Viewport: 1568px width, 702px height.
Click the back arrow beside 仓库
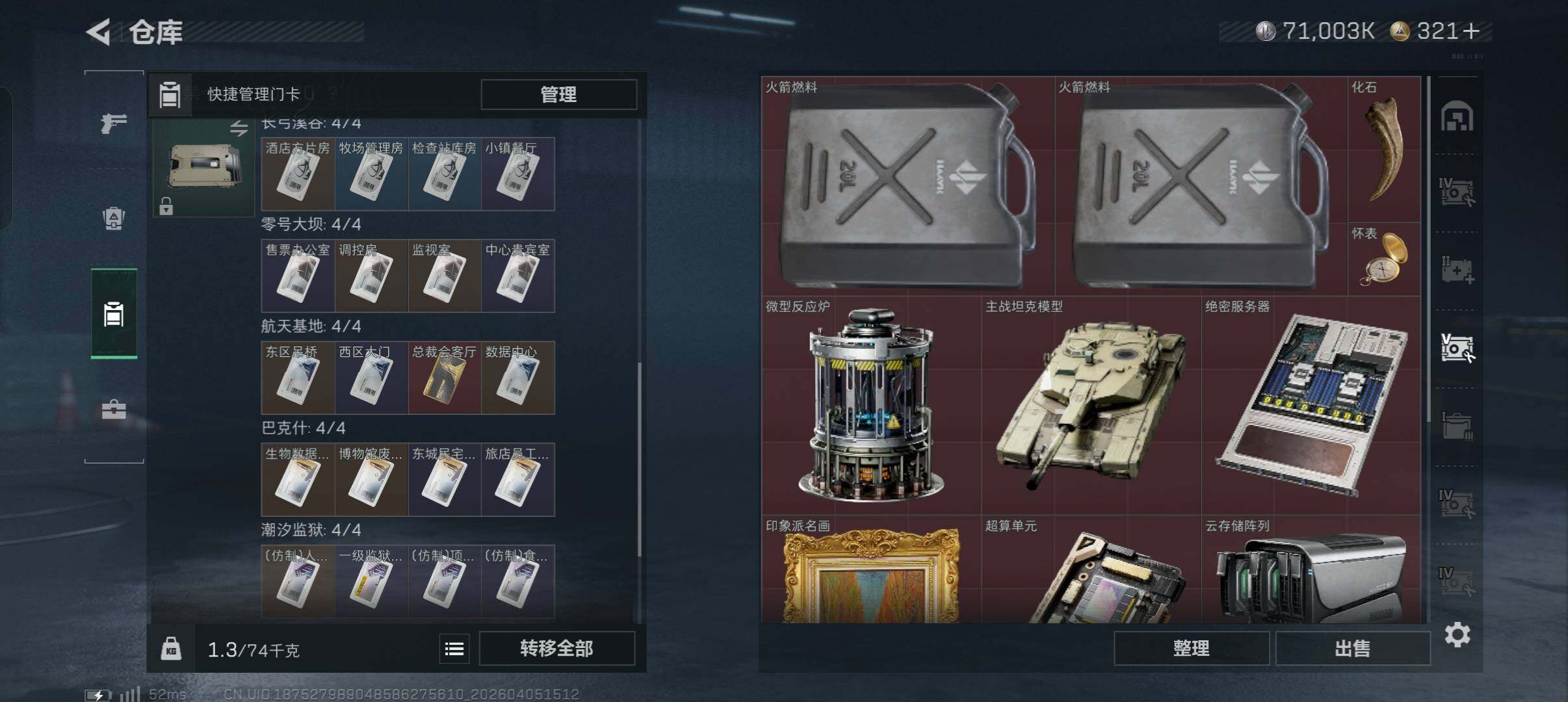(x=99, y=32)
